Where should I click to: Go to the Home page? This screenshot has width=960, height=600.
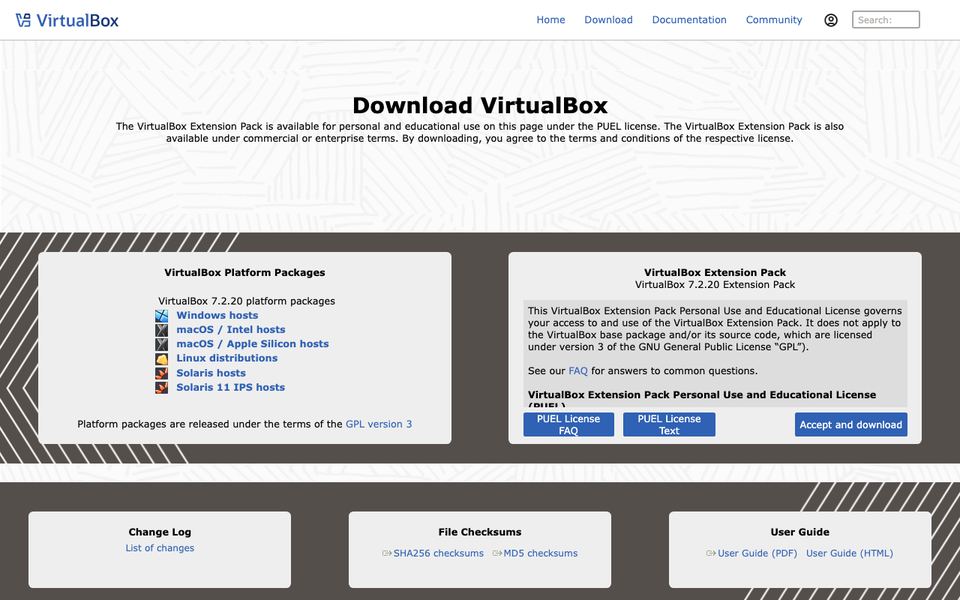551,20
